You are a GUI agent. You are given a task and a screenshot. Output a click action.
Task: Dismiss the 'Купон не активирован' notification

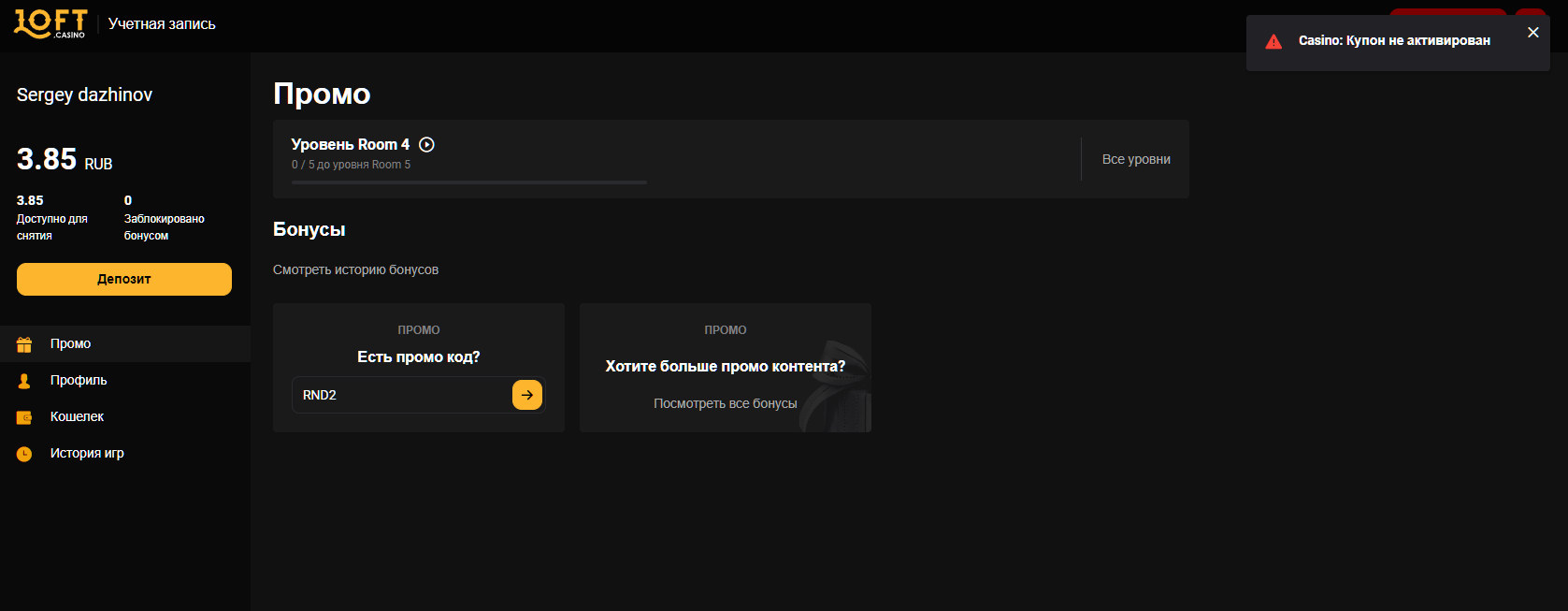point(1532,33)
